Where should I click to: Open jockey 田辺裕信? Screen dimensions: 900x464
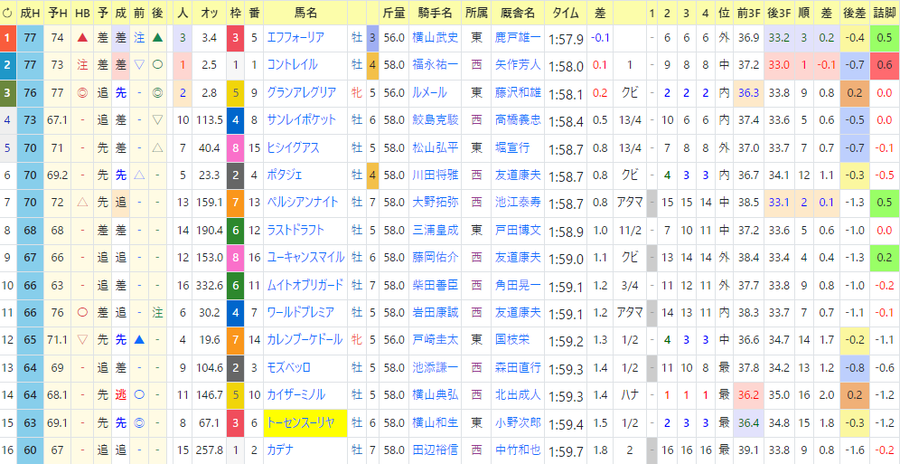[x=435, y=451]
